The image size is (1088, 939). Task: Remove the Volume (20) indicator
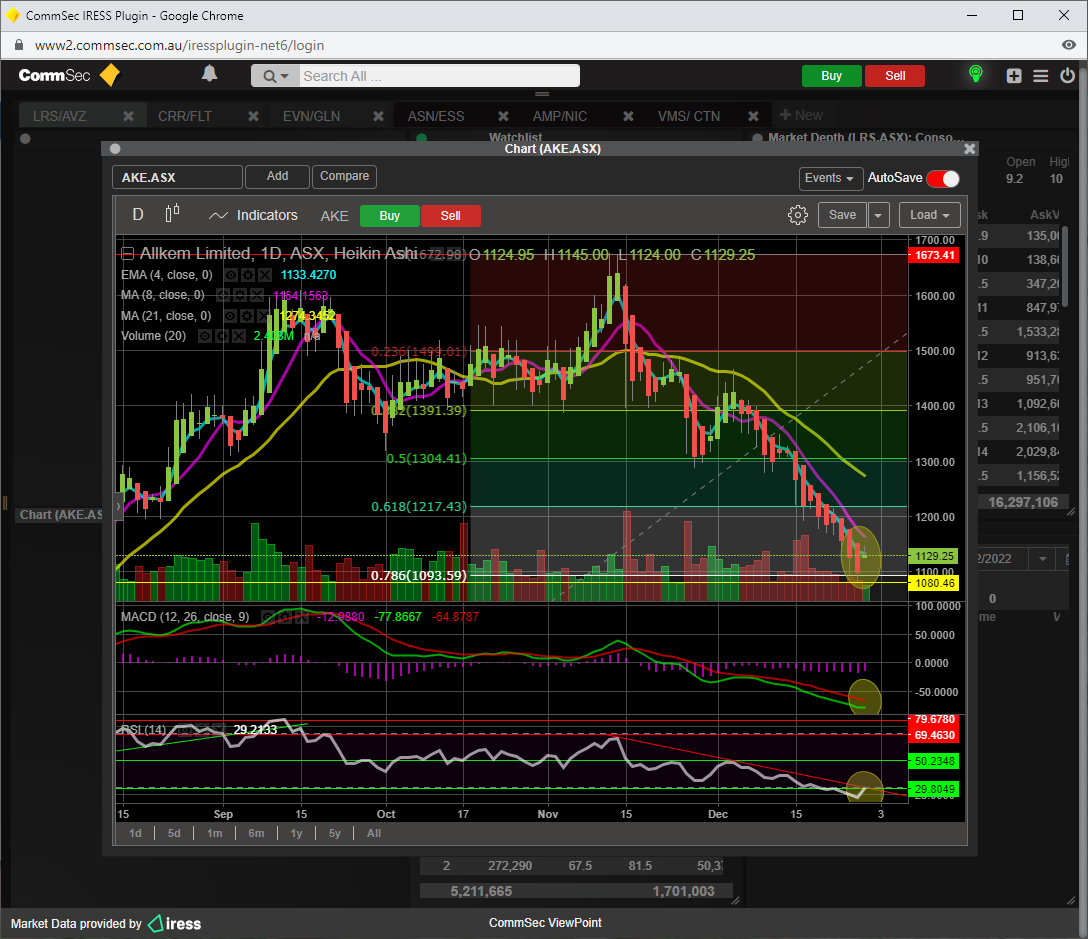[238, 337]
